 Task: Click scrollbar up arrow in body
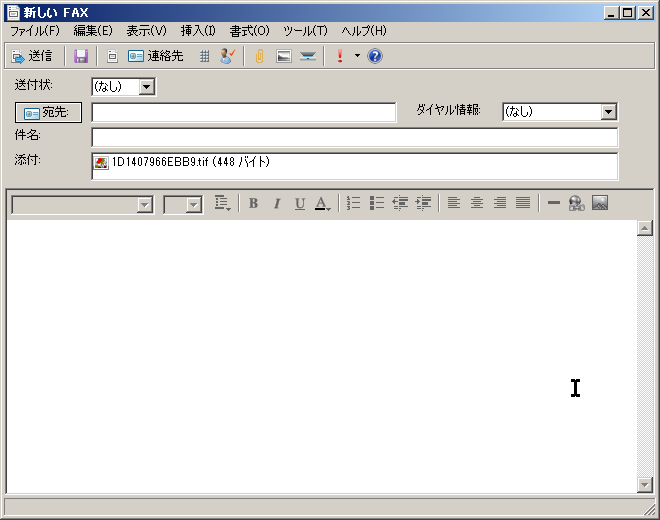pos(644,228)
